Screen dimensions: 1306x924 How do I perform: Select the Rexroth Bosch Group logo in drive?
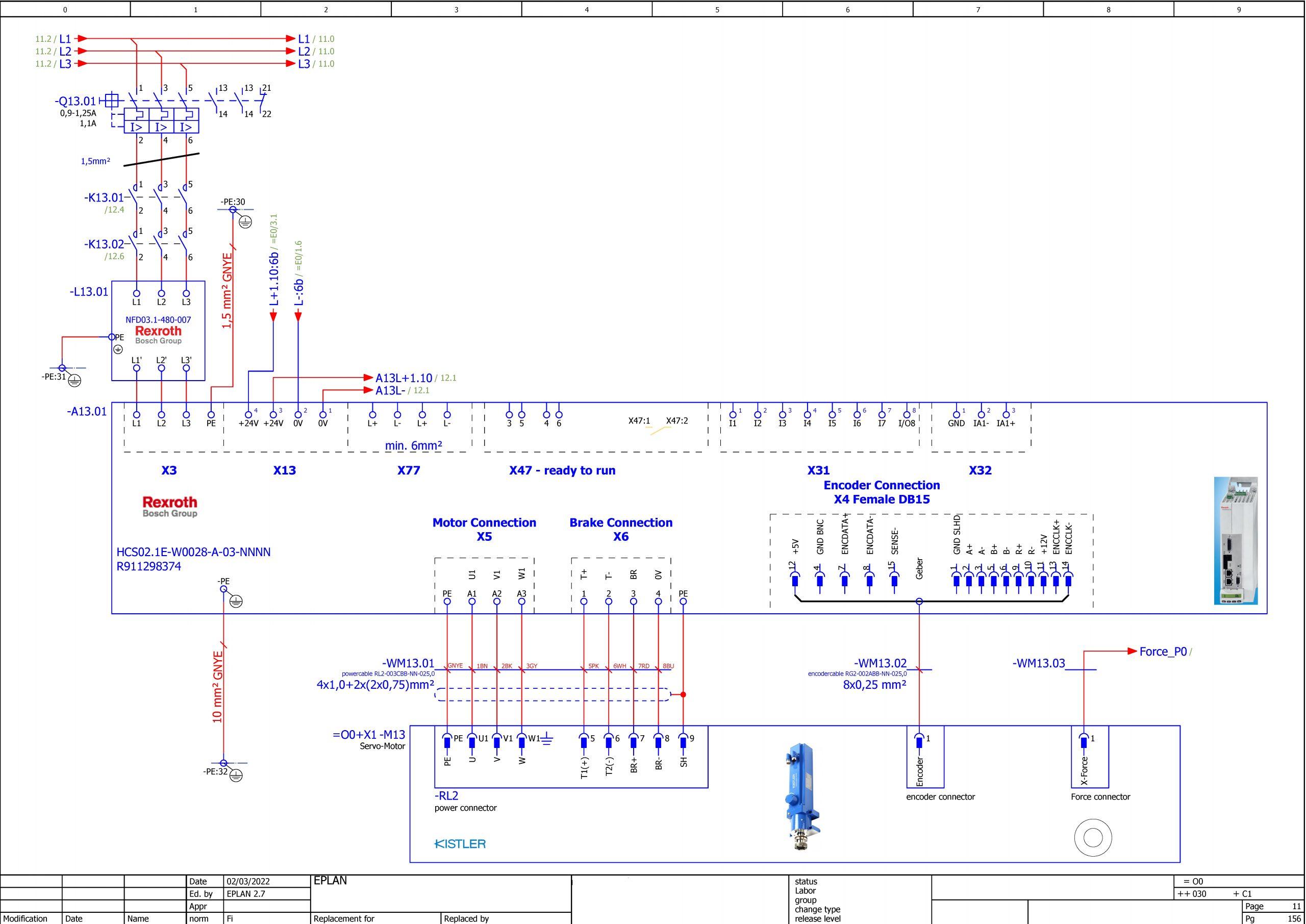coord(169,506)
